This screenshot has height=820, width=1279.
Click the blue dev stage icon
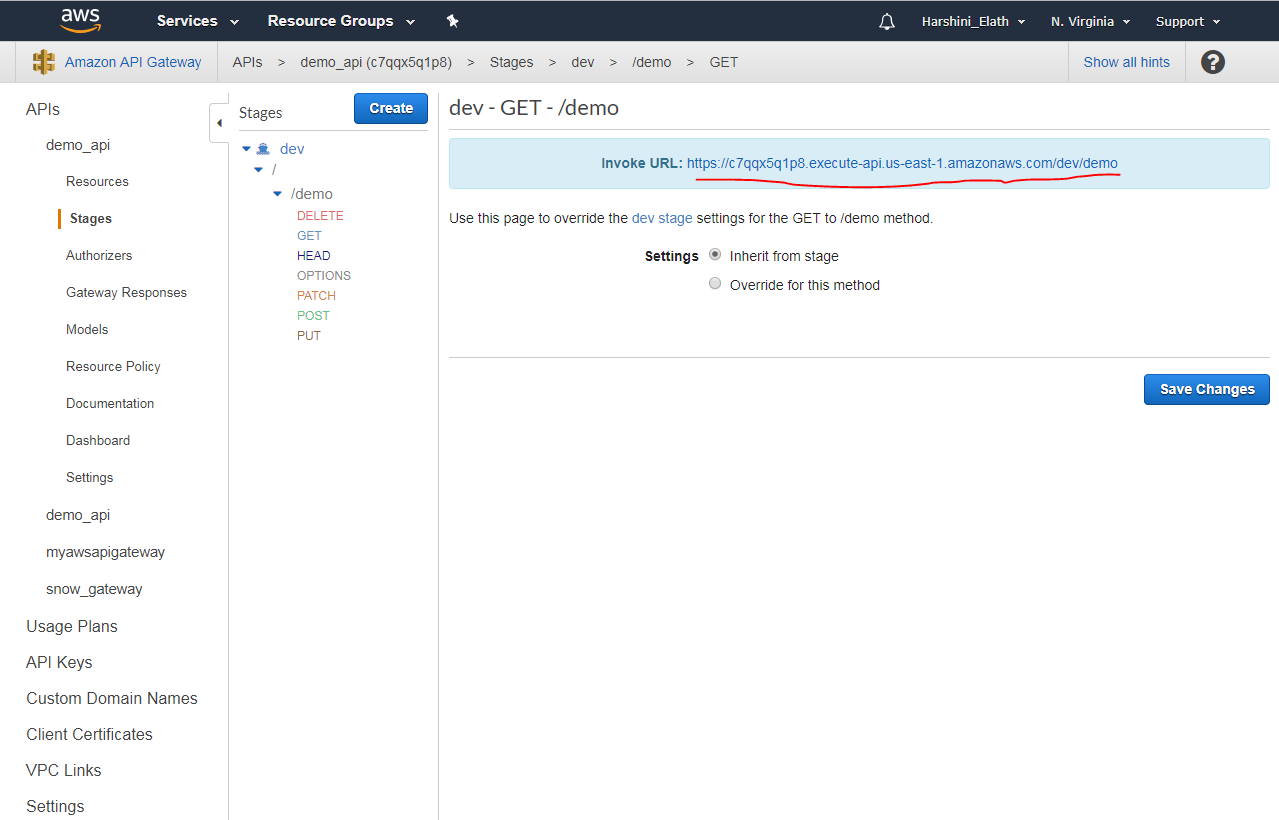coord(262,147)
